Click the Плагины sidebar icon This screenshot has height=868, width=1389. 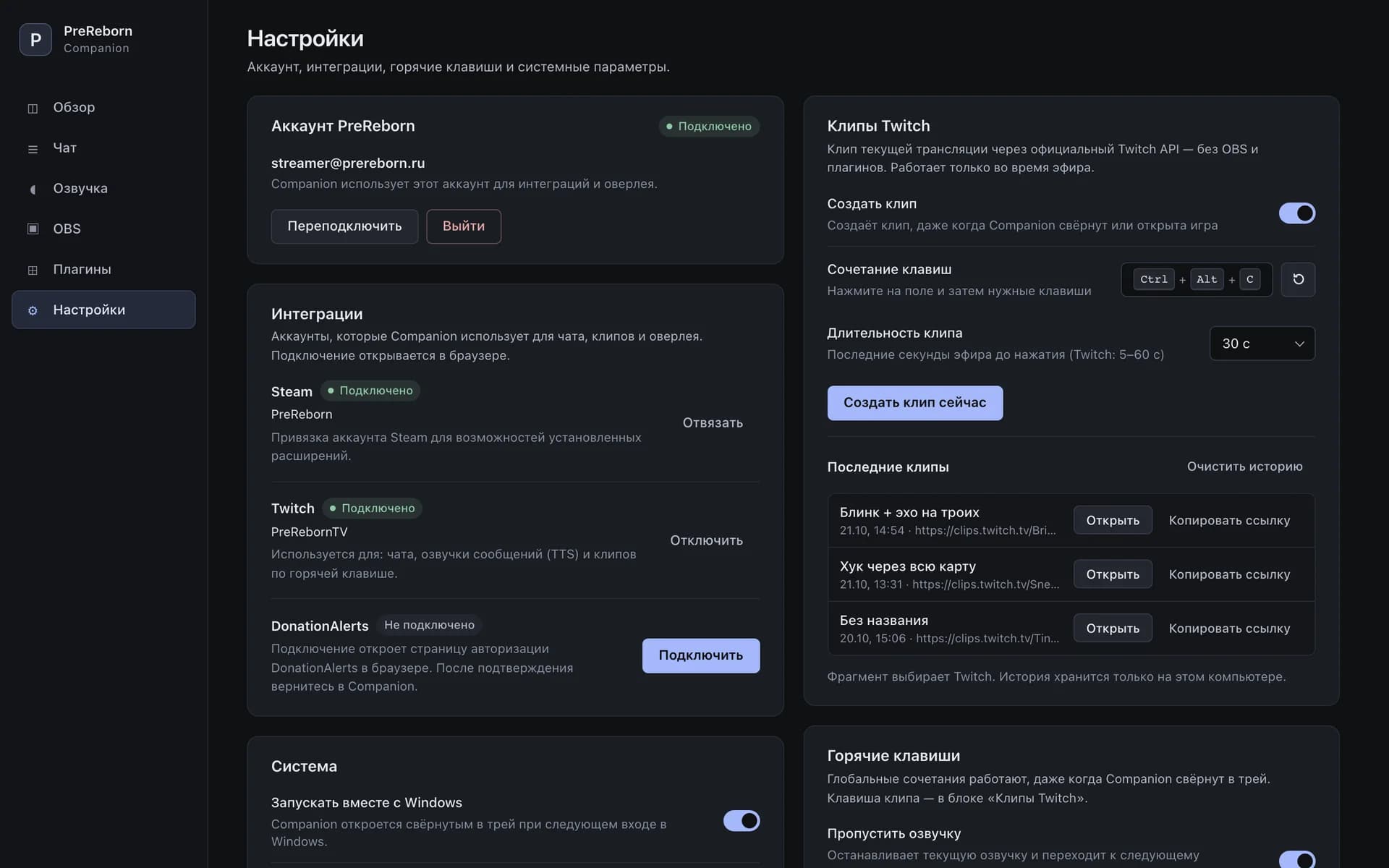tap(33, 270)
